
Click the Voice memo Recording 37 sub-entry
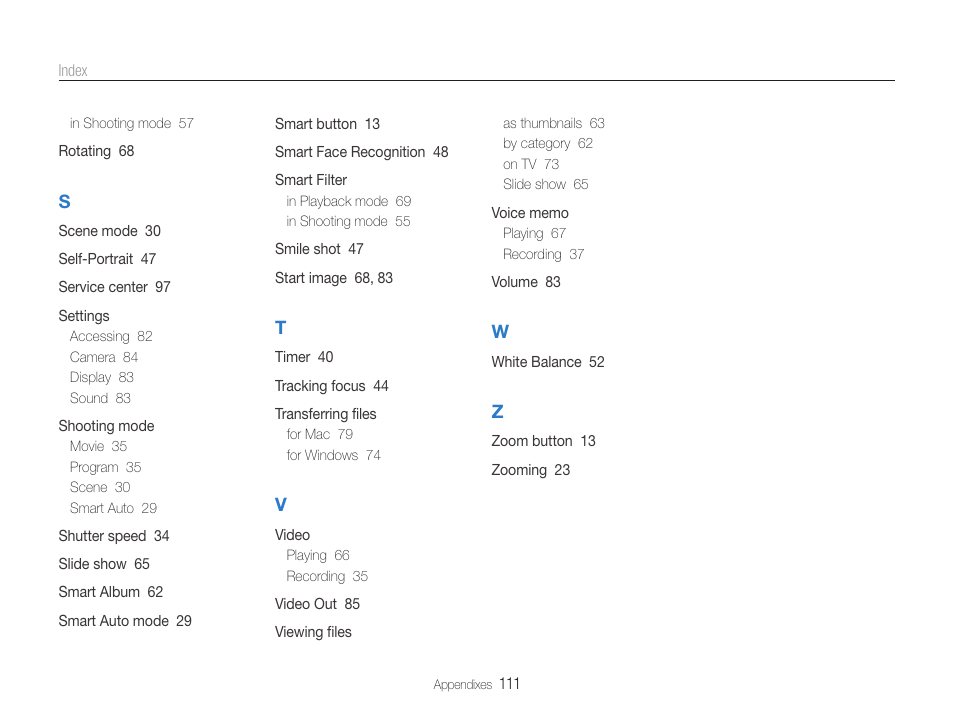[x=543, y=254]
